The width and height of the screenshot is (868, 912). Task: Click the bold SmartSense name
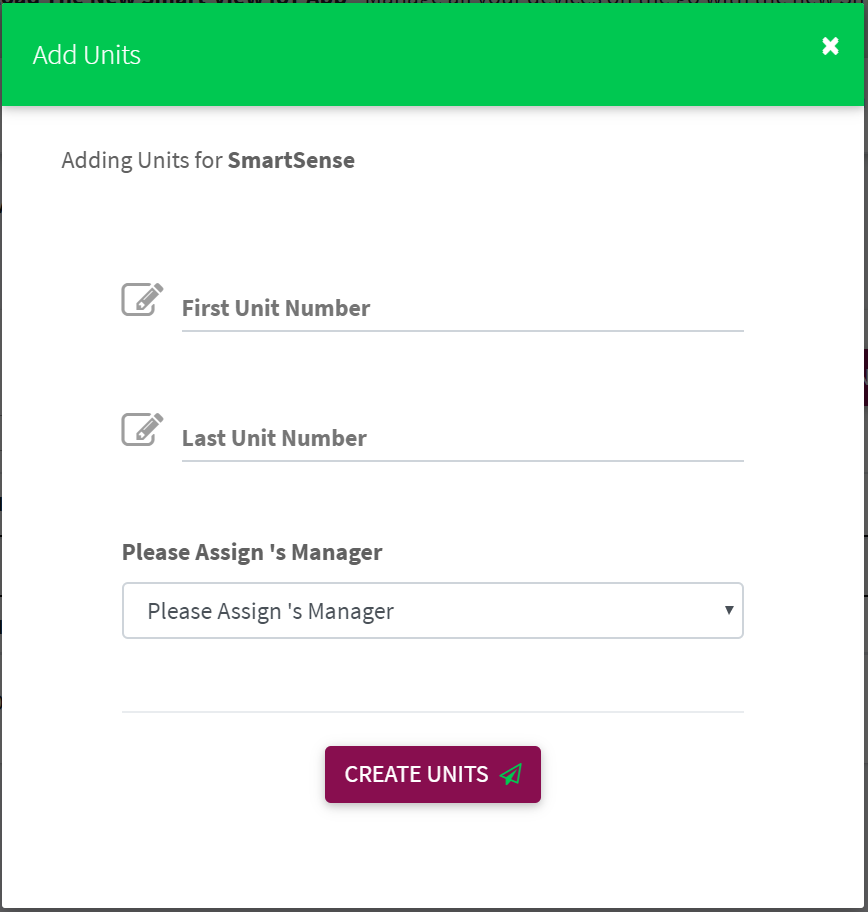click(291, 161)
